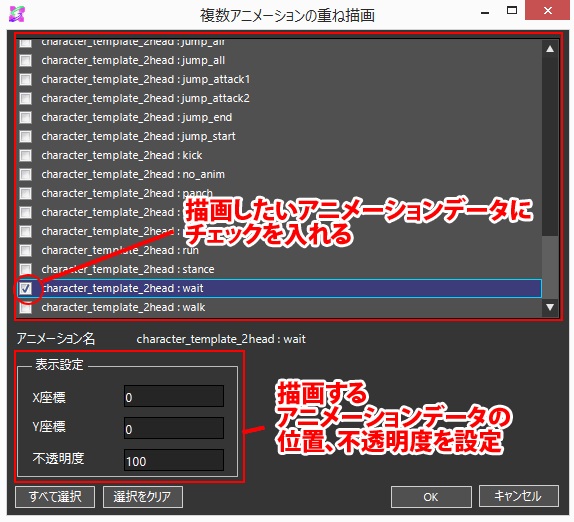Click the すべて選択 button
The height and width of the screenshot is (522, 574).
point(55,497)
